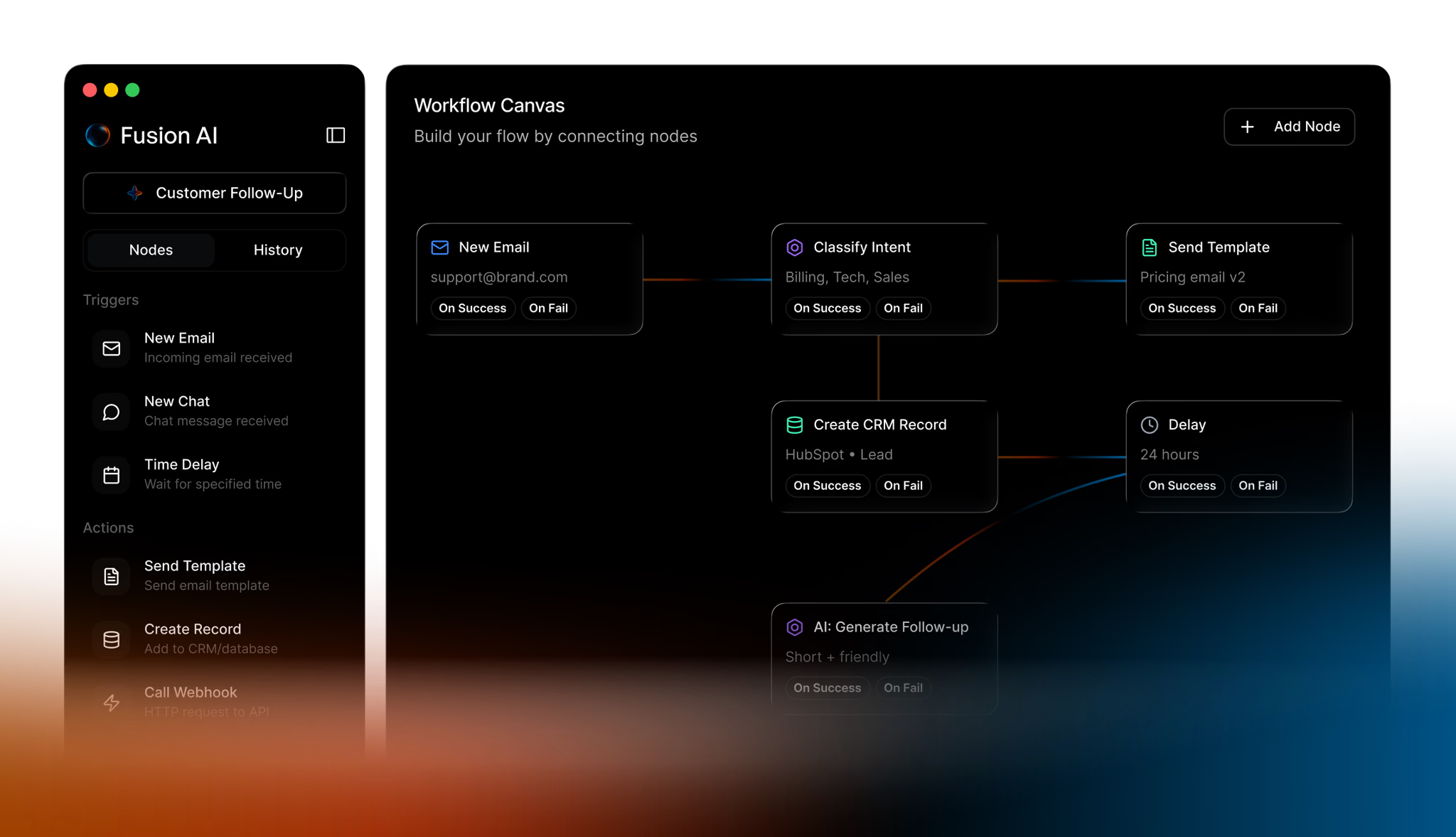
Task: Click the Time Delay calendar icon
Action: 112,475
